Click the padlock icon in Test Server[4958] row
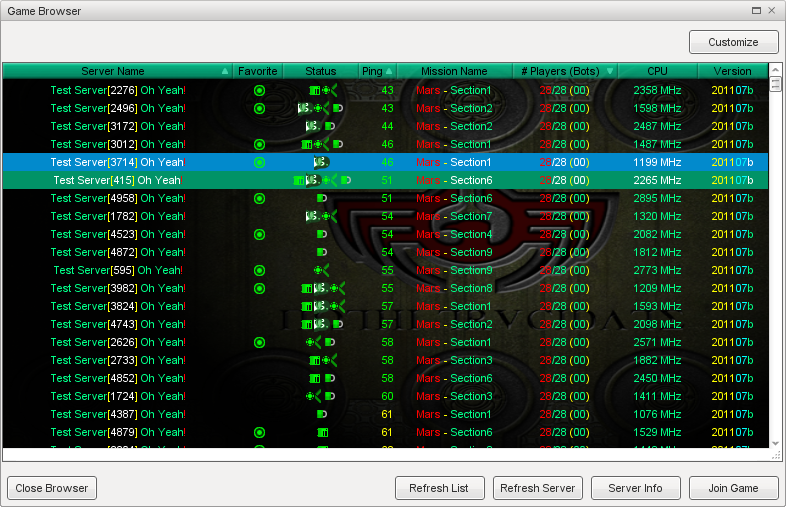 click(322, 199)
